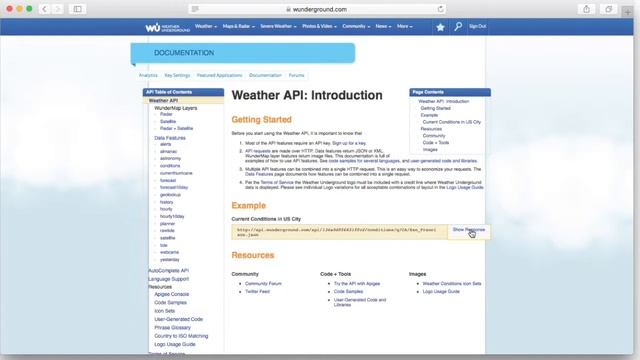Image resolution: width=640 pixels, height=360 pixels.
Task: Open Weather Conditions Icon Sets link
Action: (x=452, y=283)
